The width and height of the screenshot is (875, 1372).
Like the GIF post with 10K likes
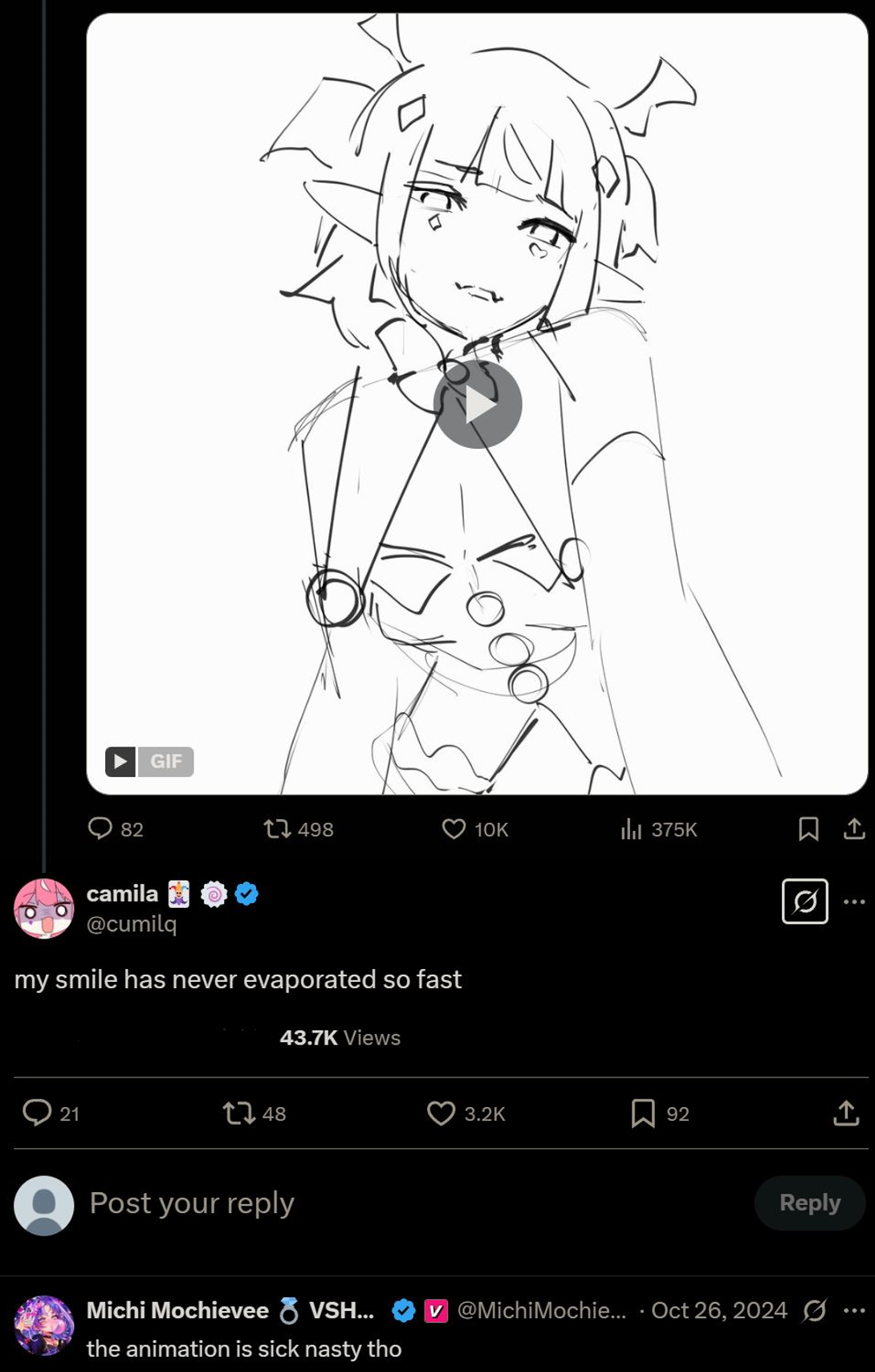(x=475, y=828)
